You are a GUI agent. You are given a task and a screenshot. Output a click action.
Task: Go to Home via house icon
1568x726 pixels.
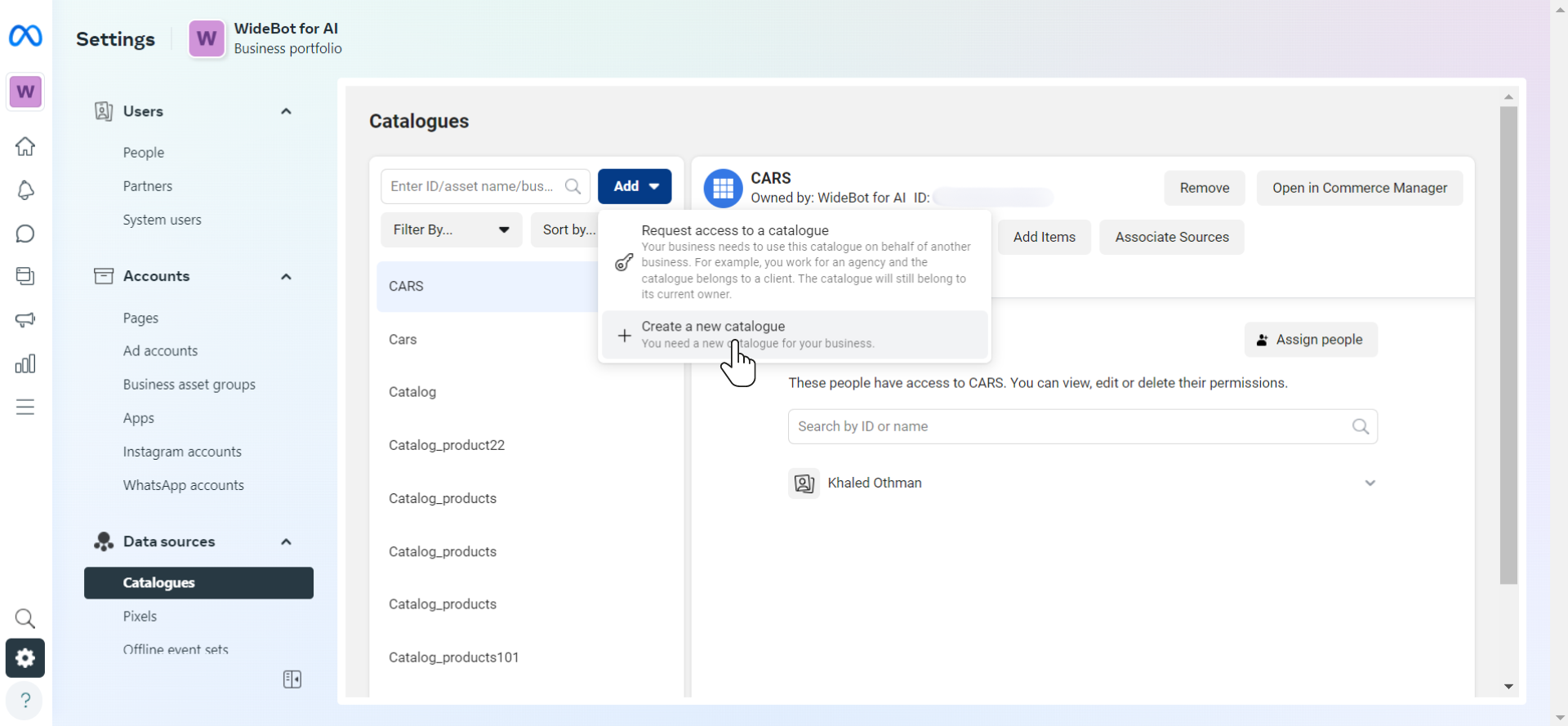pyautogui.click(x=25, y=146)
